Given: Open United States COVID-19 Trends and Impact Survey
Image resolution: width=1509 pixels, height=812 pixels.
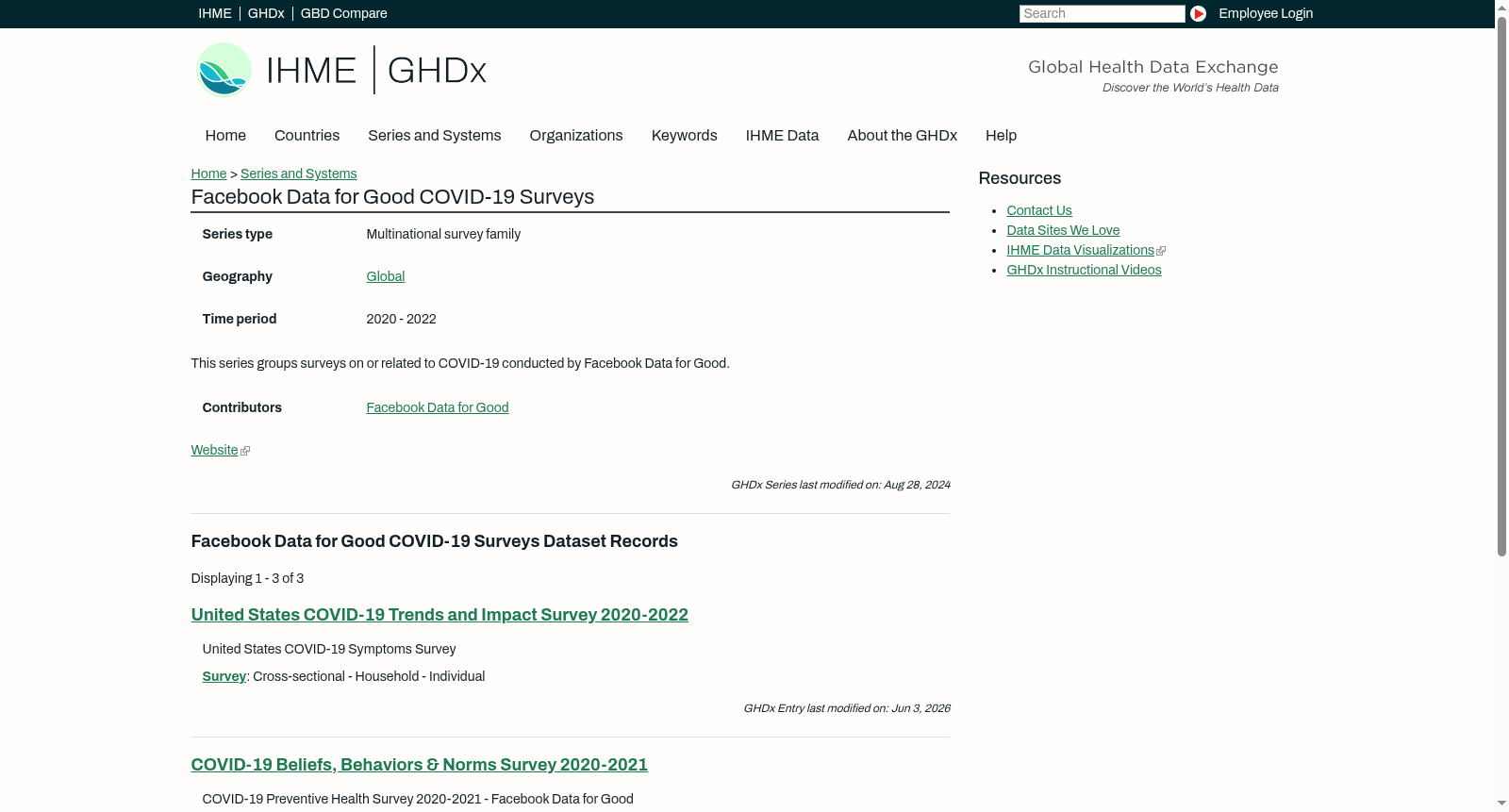Looking at the screenshot, I should click(x=439, y=615).
